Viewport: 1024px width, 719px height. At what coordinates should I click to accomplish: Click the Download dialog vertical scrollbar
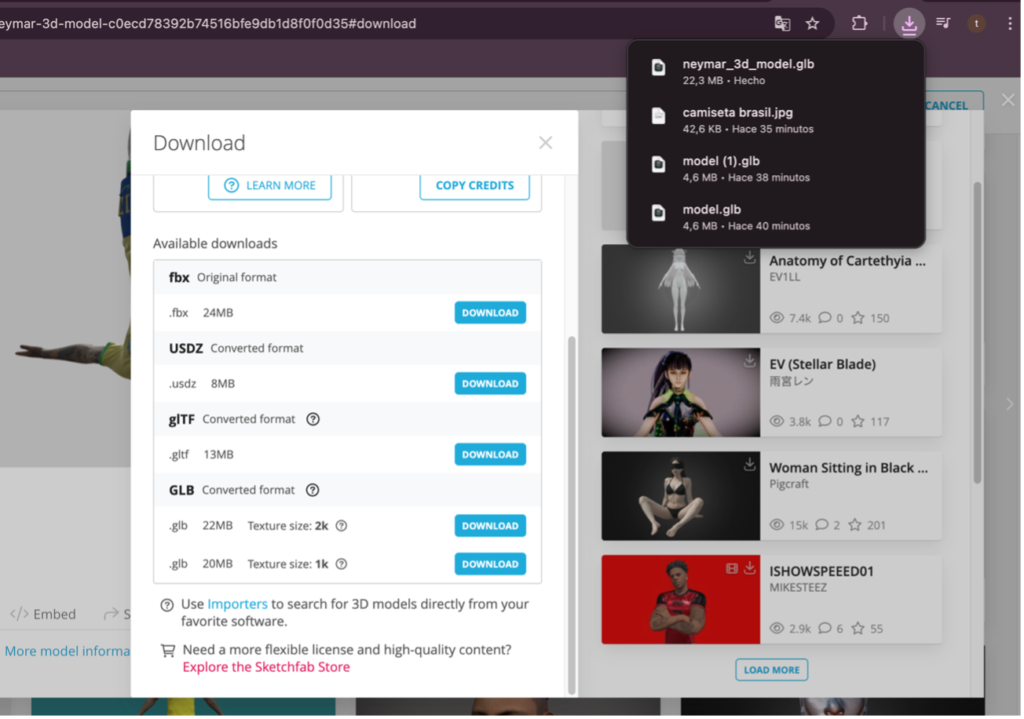(573, 516)
